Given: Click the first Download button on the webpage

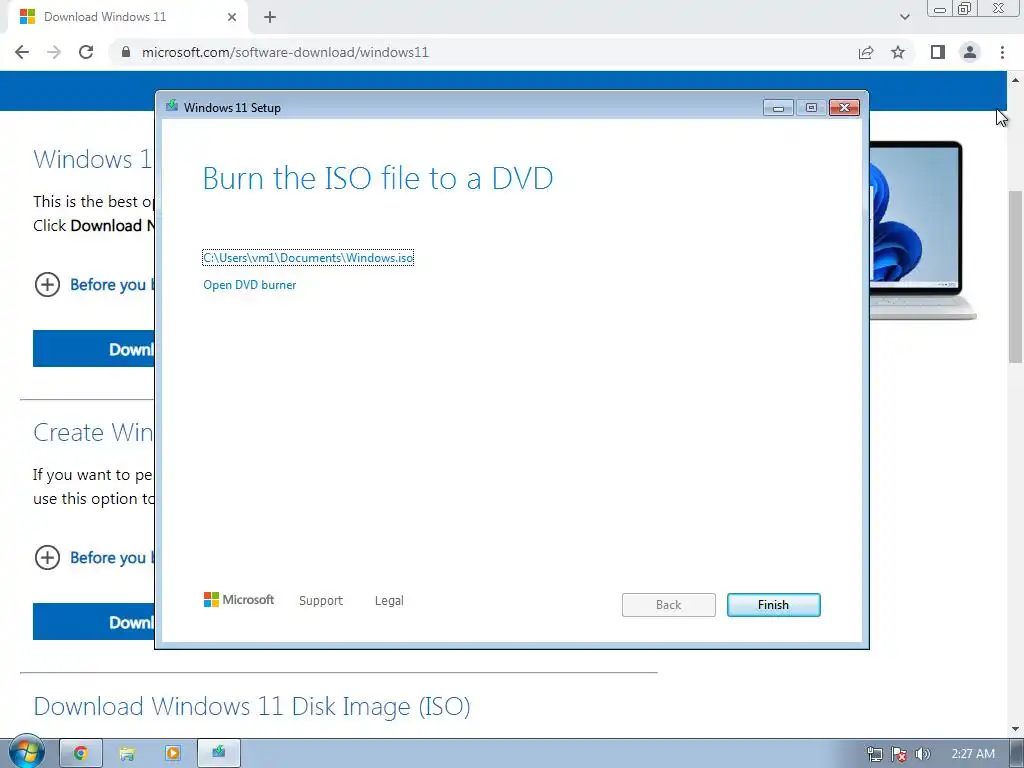Looking at the screenshot, I should pos(94,349).
